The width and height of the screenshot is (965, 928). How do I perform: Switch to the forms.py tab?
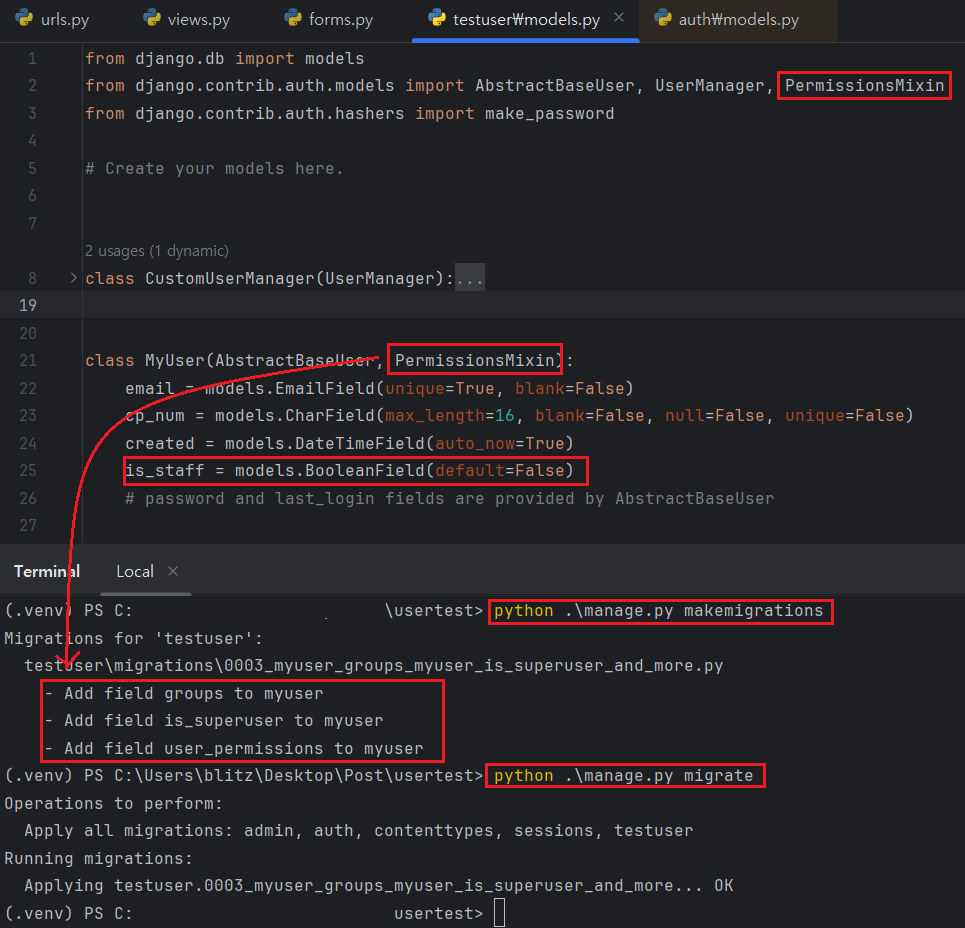coord(340,19)
